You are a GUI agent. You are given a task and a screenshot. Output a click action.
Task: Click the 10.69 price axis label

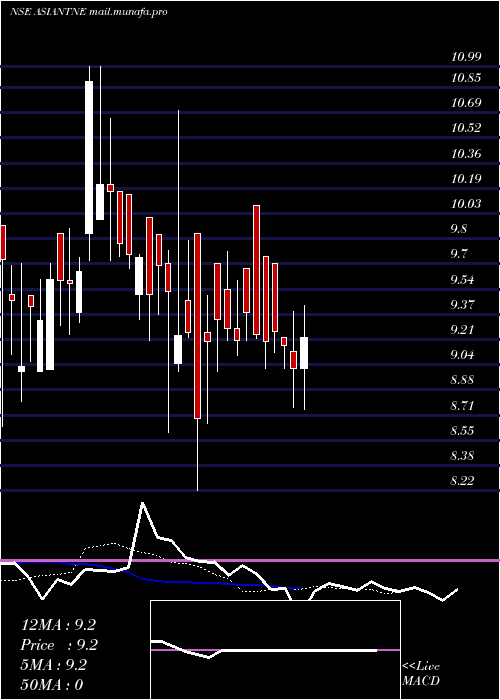pyautogui.click(x=466, y=103)
